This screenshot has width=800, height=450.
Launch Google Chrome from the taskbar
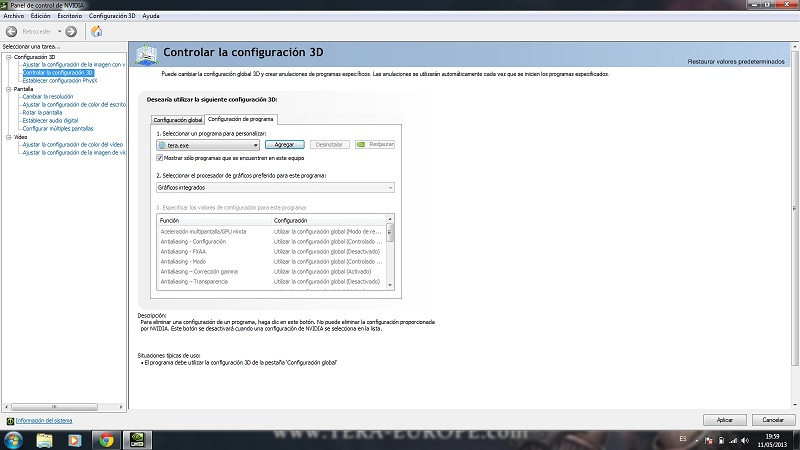tap(106, 440)
